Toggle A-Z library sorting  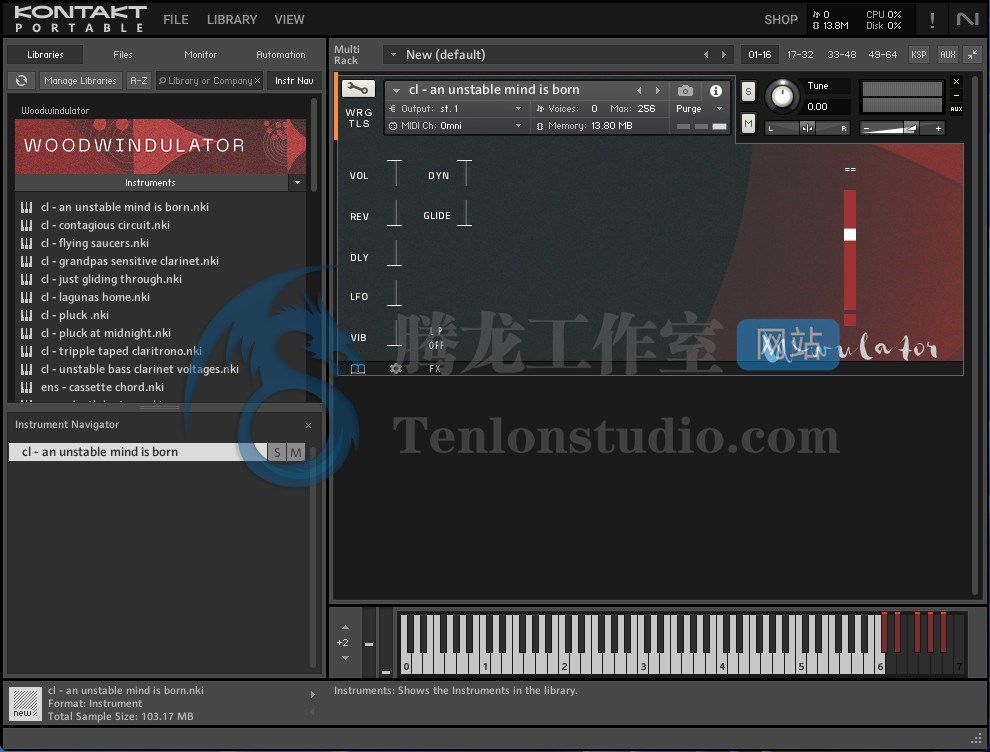(139, 81)
